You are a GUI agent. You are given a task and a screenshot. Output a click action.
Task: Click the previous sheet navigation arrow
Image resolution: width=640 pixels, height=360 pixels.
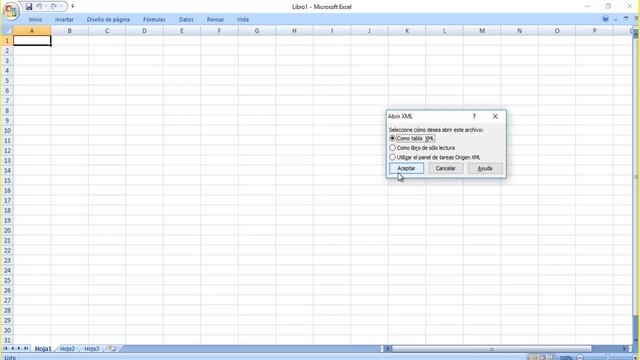pos(12,348)
